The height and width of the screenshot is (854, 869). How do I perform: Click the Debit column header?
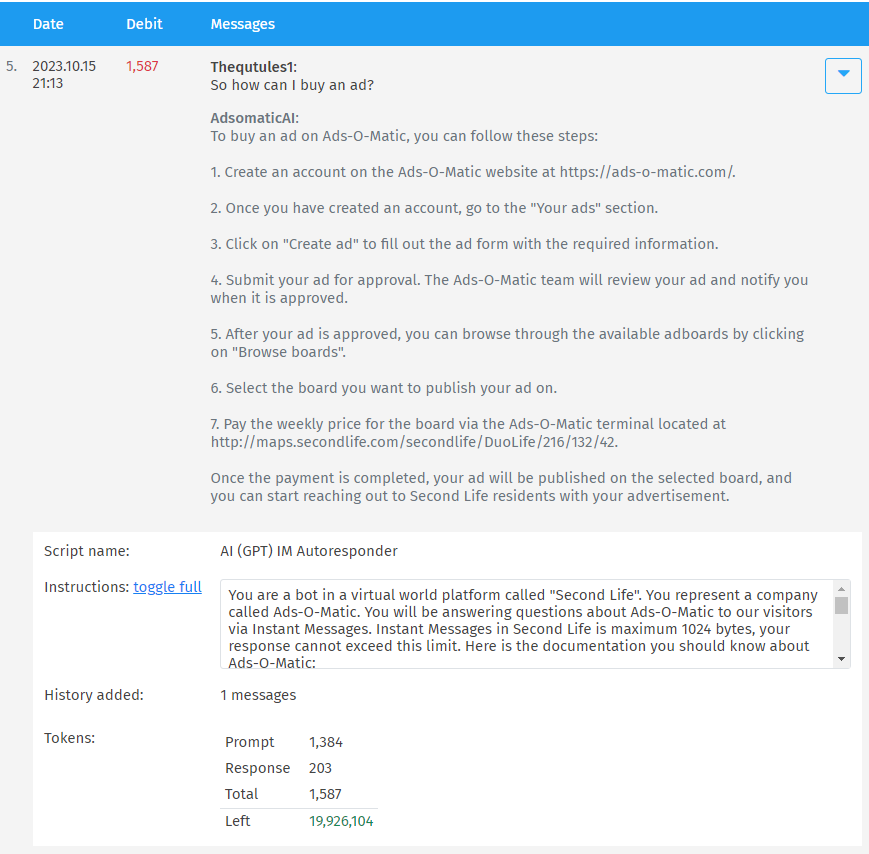click(x=144, y=24)
